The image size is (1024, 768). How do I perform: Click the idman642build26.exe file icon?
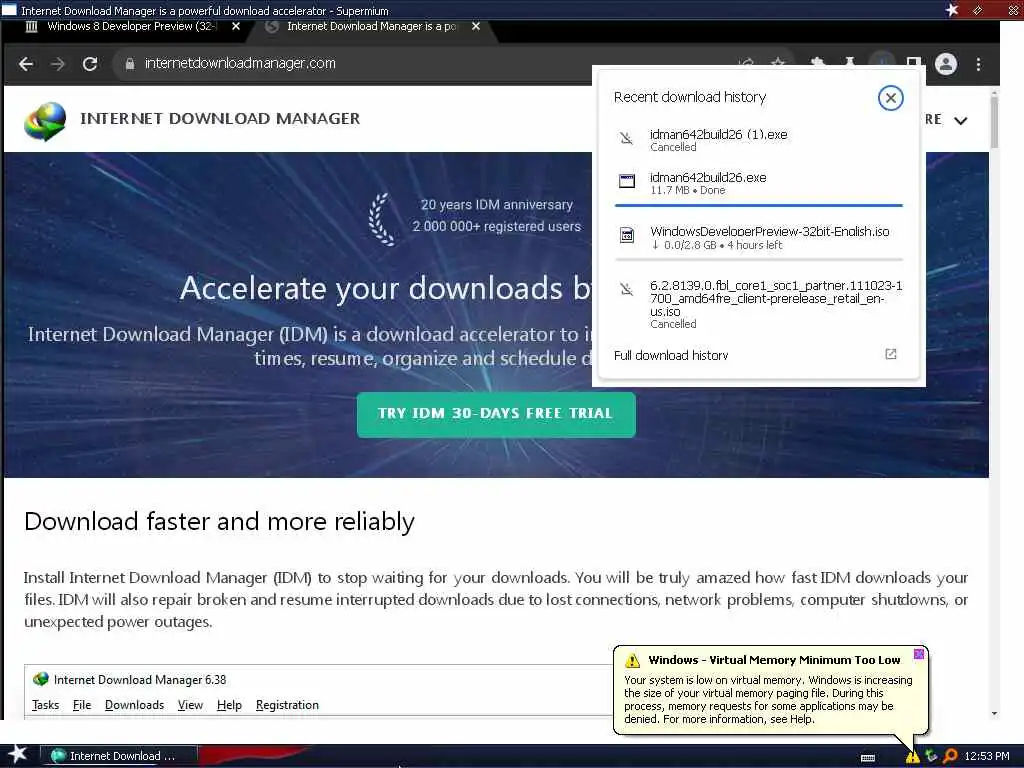(627, 181)
